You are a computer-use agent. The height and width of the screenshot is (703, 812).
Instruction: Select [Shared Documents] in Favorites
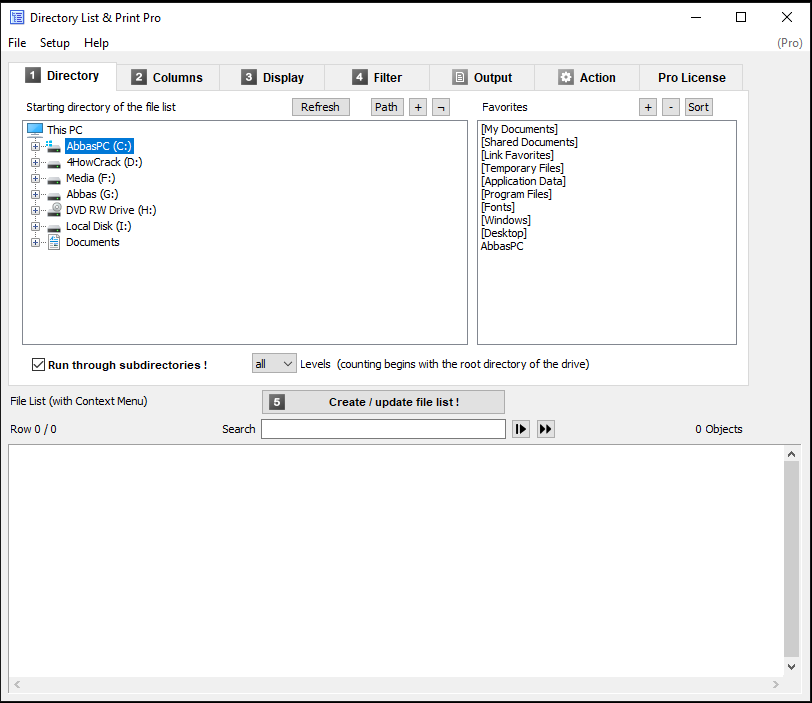529,142
